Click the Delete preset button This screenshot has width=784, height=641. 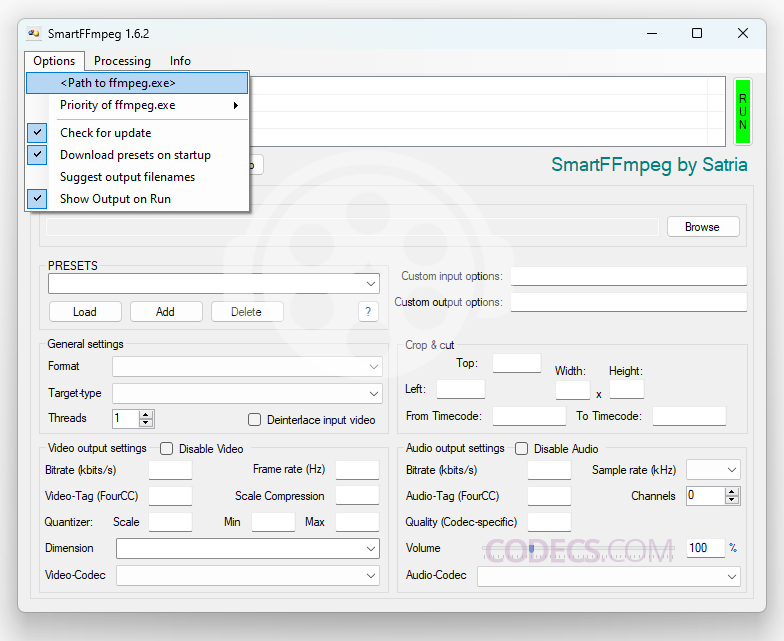pos(247,312)
